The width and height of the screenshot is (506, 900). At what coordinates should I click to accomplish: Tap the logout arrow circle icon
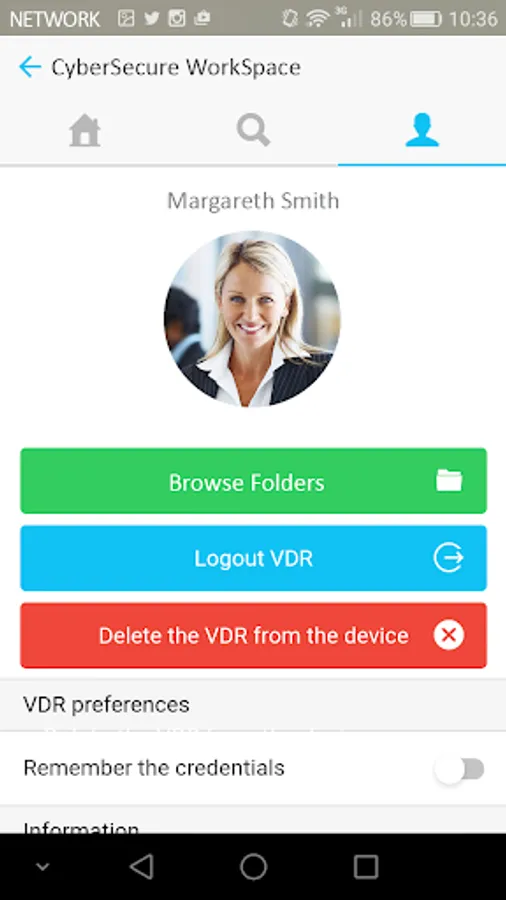pyautogui.click(x=448, y=558)
